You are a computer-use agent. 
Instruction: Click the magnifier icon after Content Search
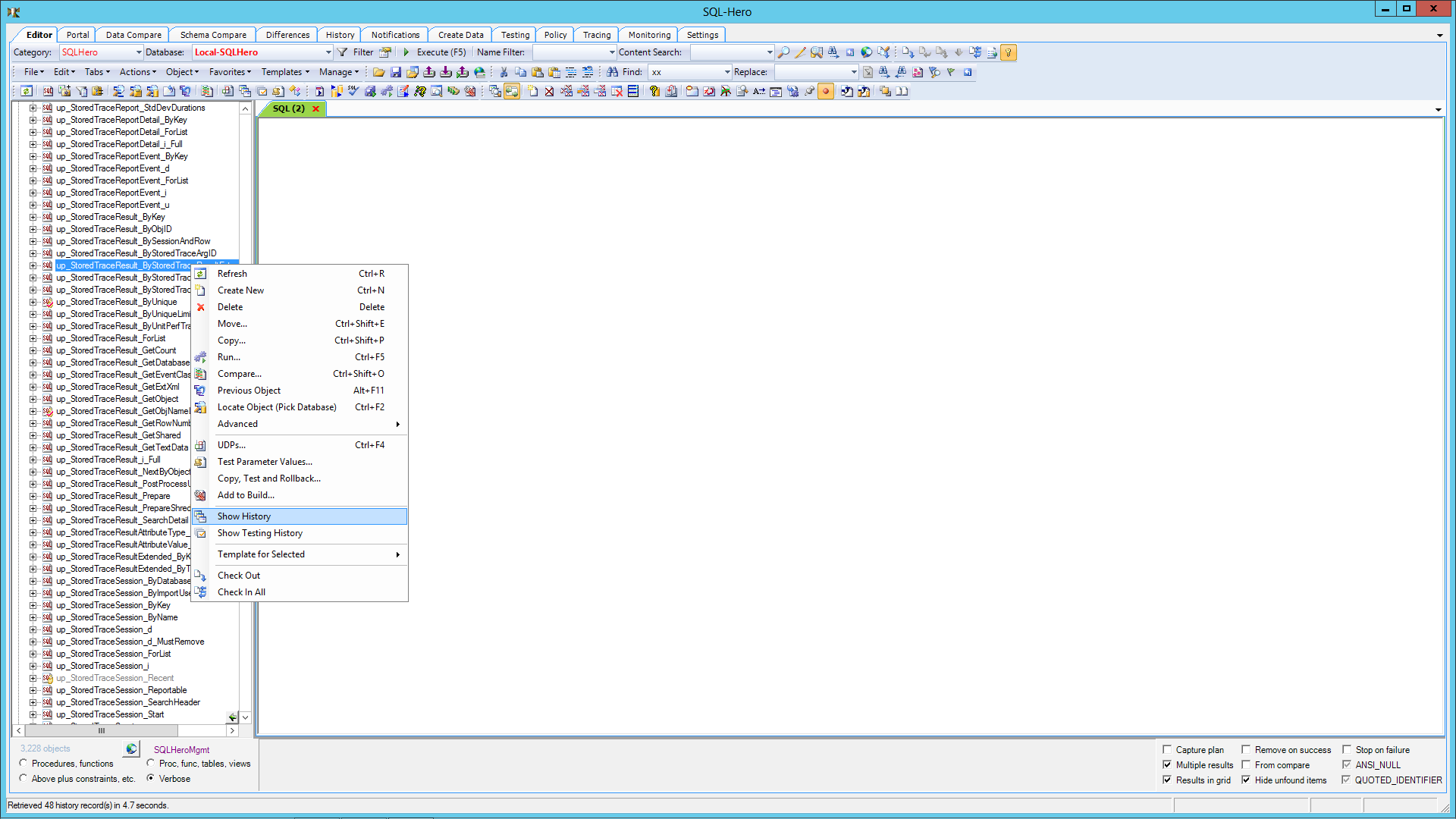tap(783, 52)
